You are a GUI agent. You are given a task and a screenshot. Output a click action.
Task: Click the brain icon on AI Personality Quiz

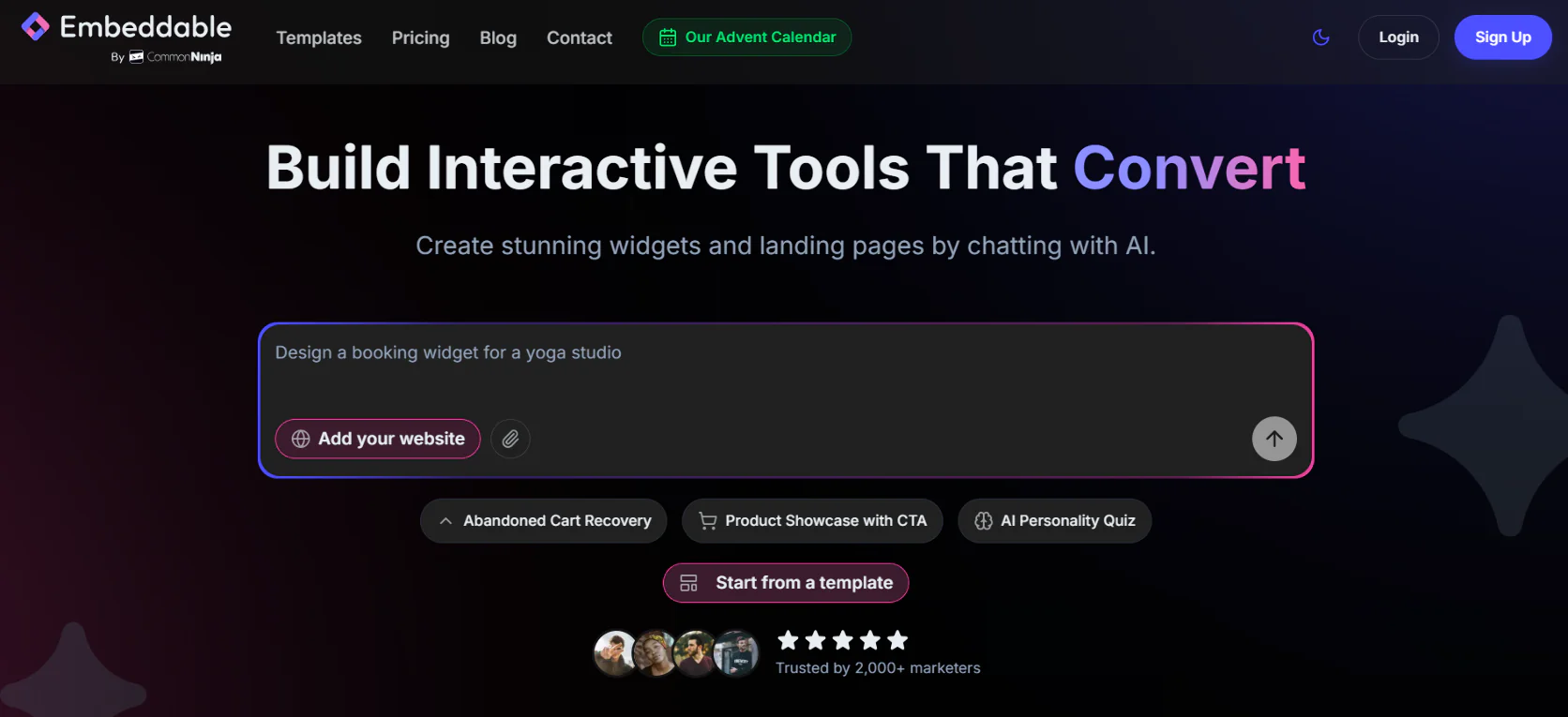[x=983, y=521]
